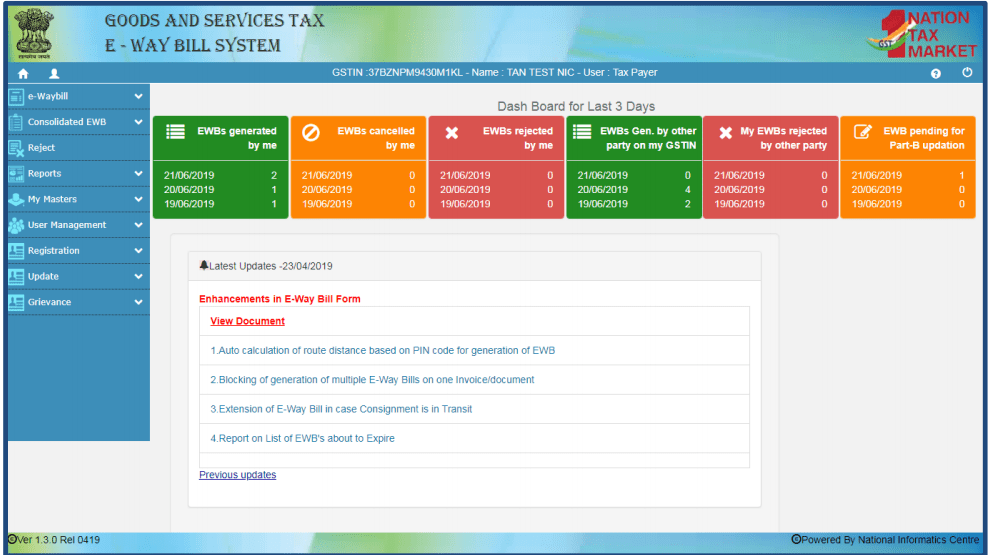Click the Reject sidebar icon
991x555 pixels.
[x=16, y=149]
